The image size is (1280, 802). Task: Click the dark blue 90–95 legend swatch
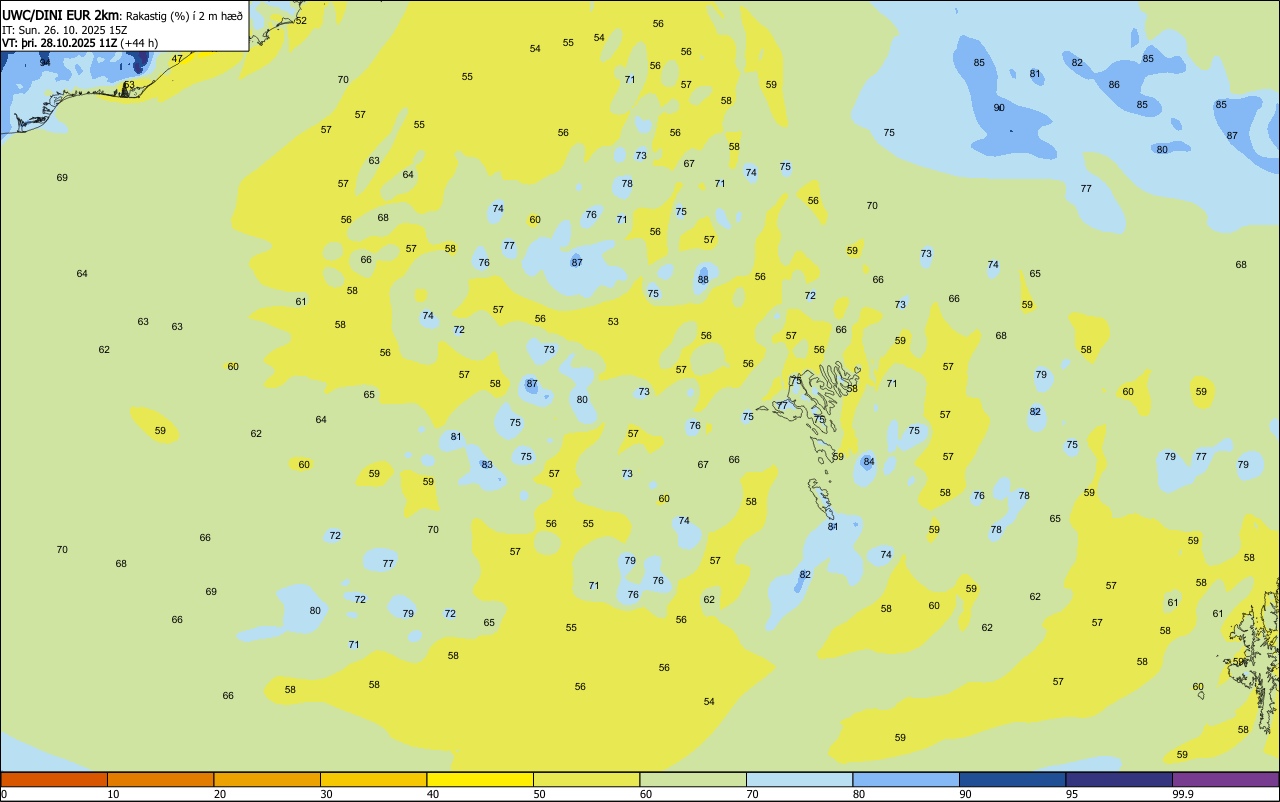[1012, 779]
